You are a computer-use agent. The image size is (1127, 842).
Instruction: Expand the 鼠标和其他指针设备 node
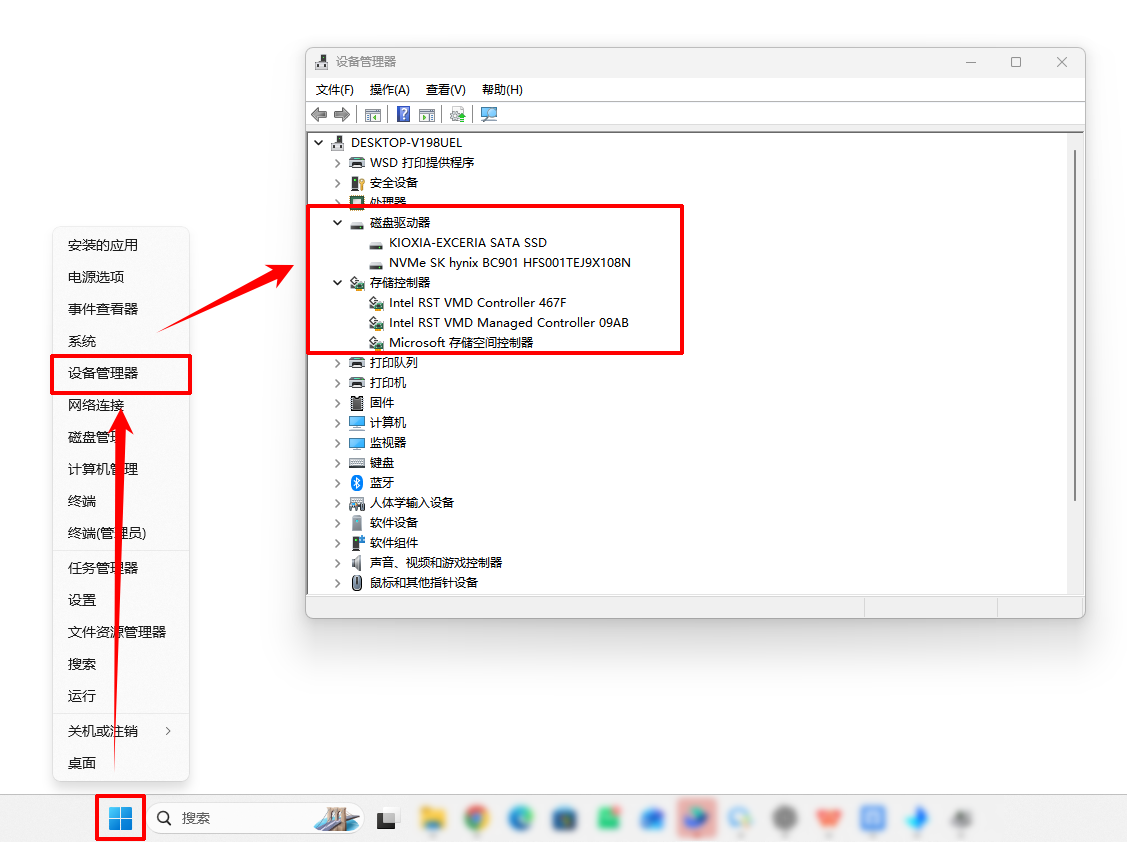[x=337, y=582]
